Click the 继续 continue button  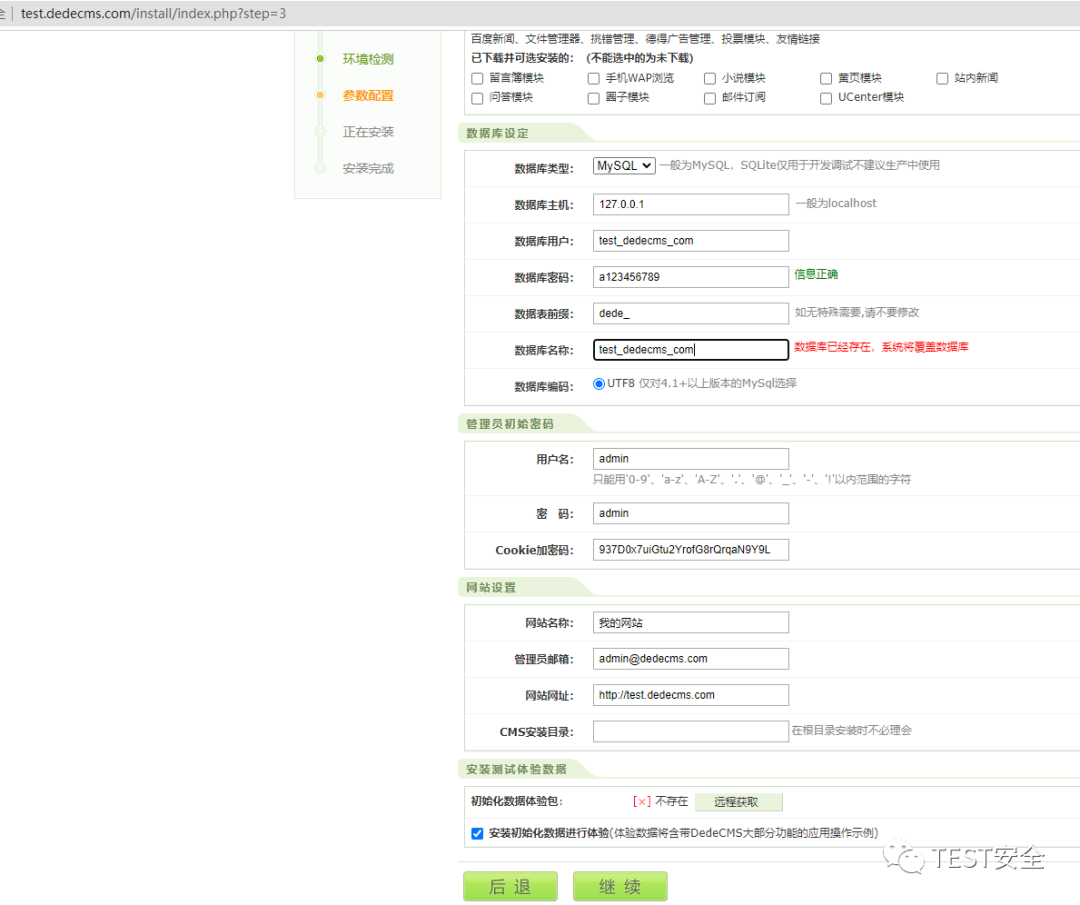pyautogui.click(x=620, y=886)
